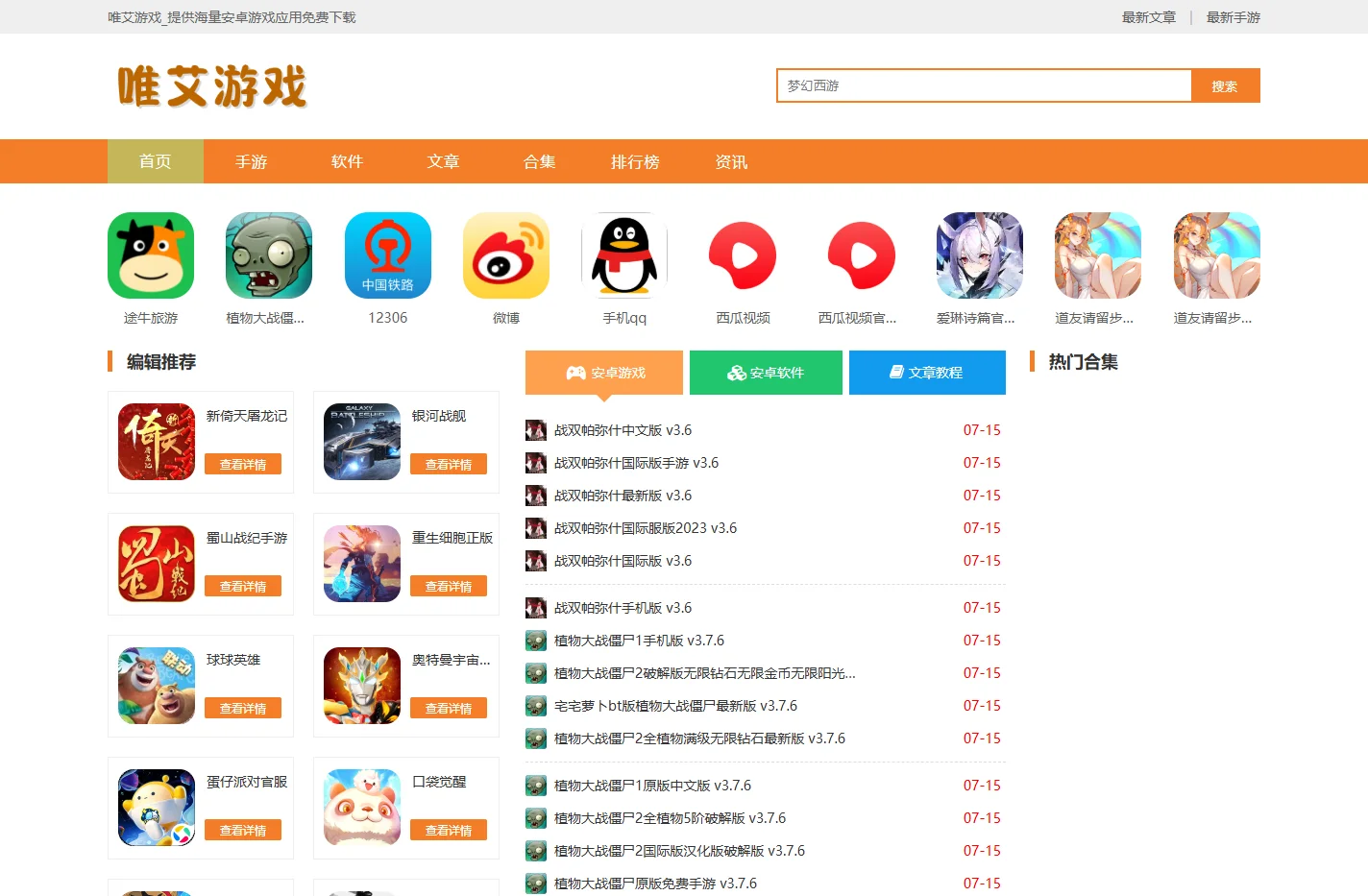
Task: Click the 重生细胞正版 title text
Action: [x=452, y=538]
